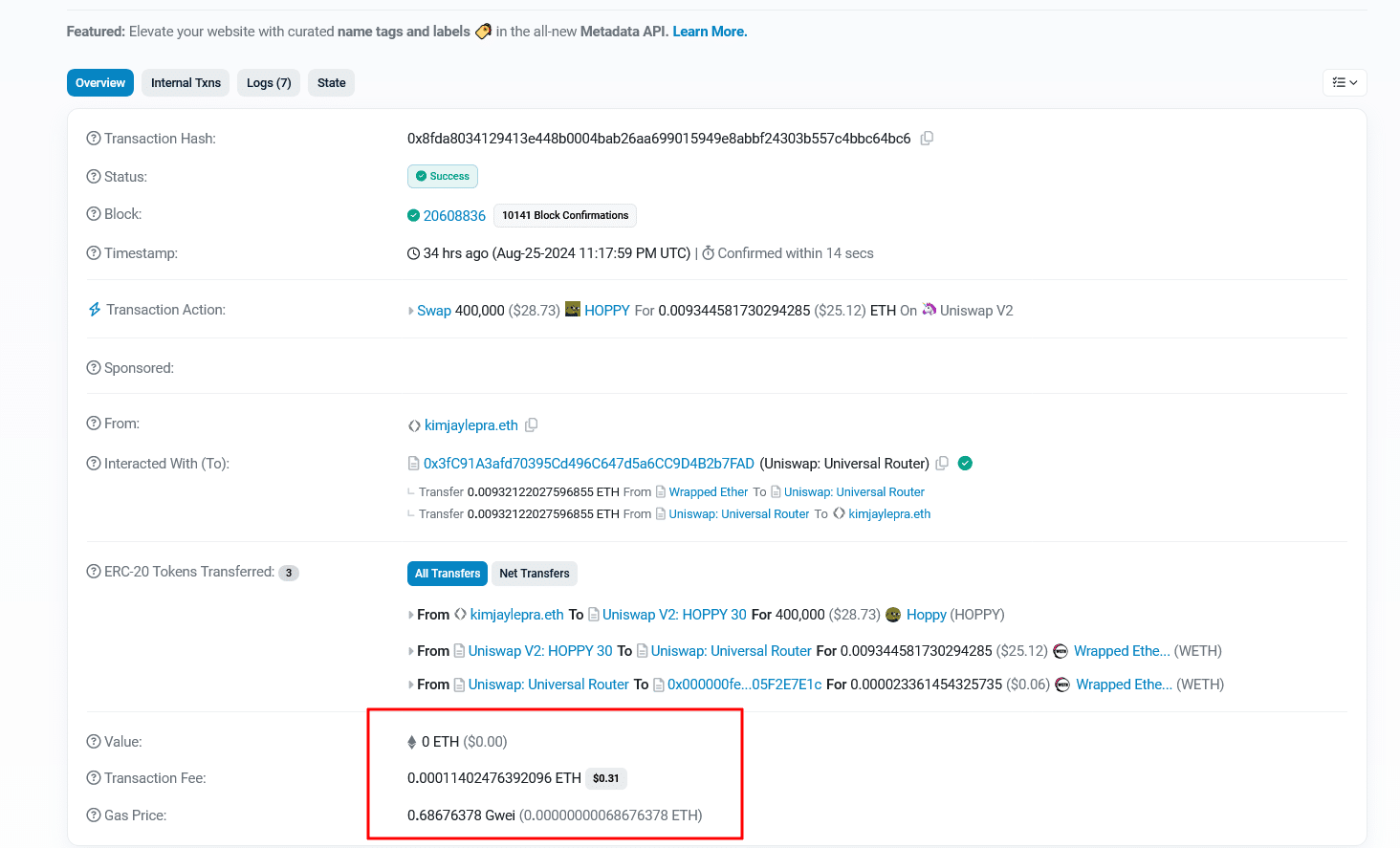Click the ERC-20 transfers count badge 3
The width and height of the screenshot is (1400, 848).
click(x=289, y=573)
